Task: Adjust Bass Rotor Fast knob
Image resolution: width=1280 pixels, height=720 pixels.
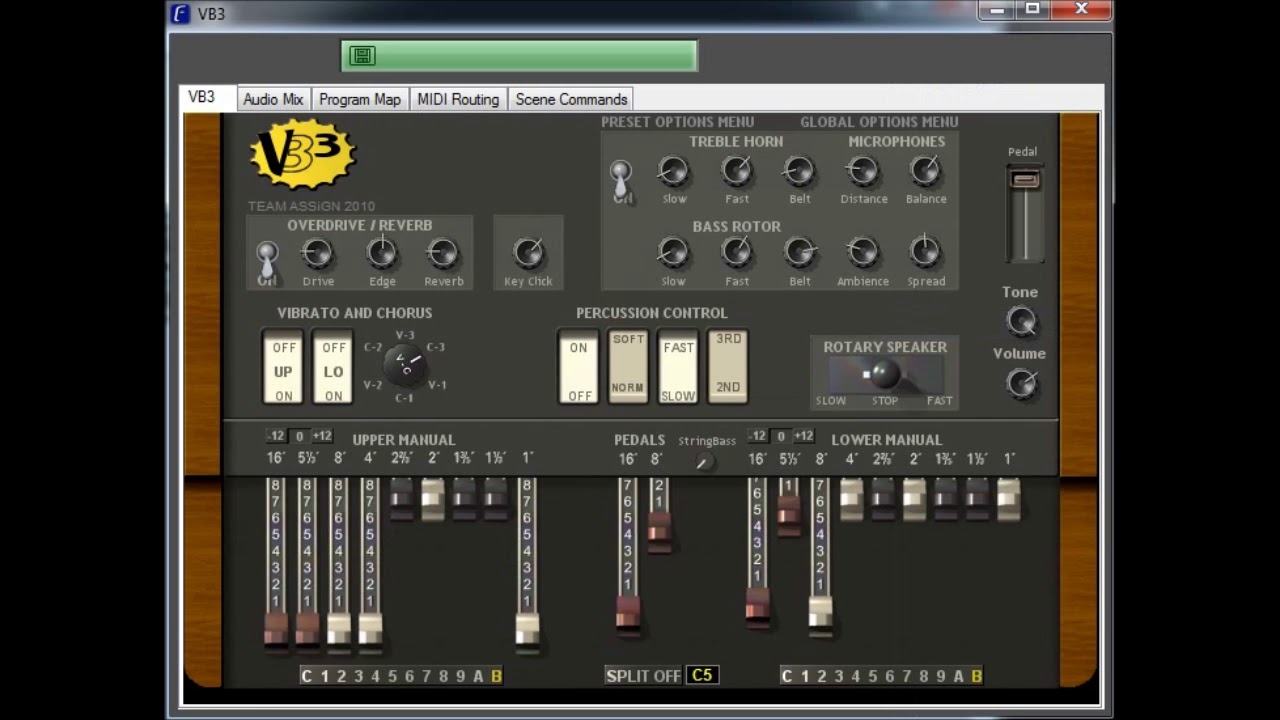Action: 737,252
